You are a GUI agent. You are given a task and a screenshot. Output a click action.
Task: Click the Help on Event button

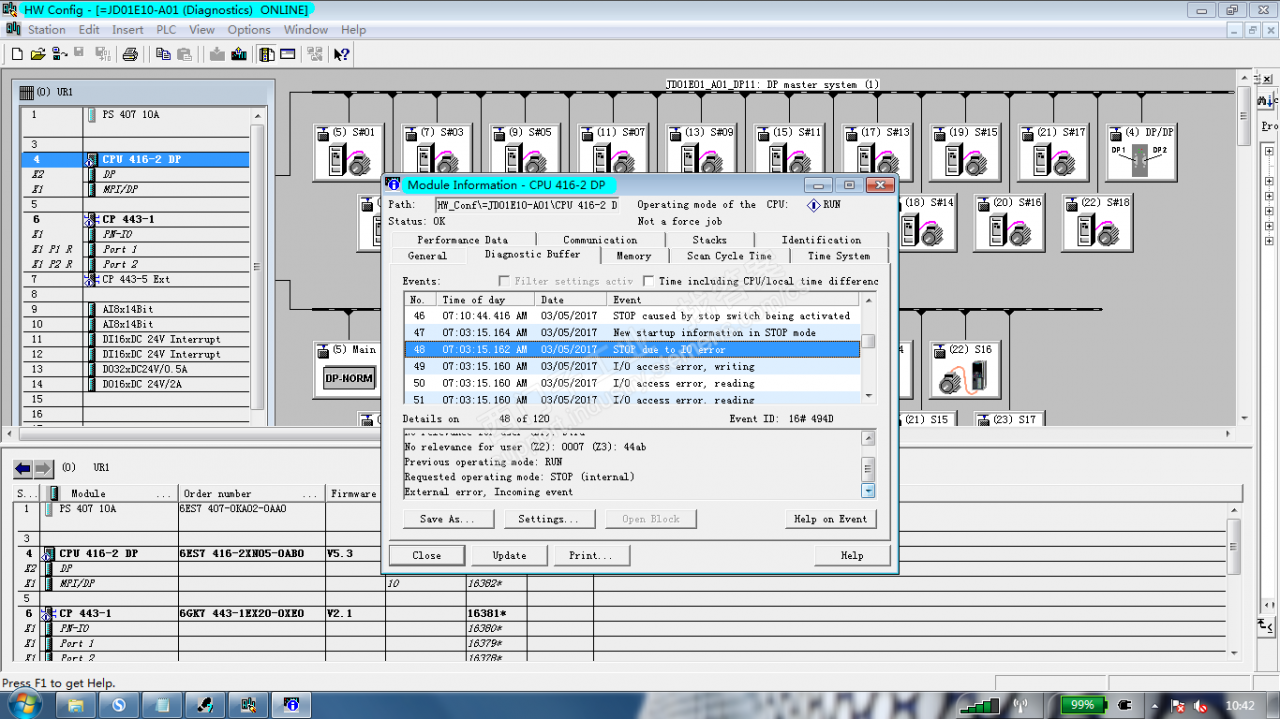[x=831, y=519]
